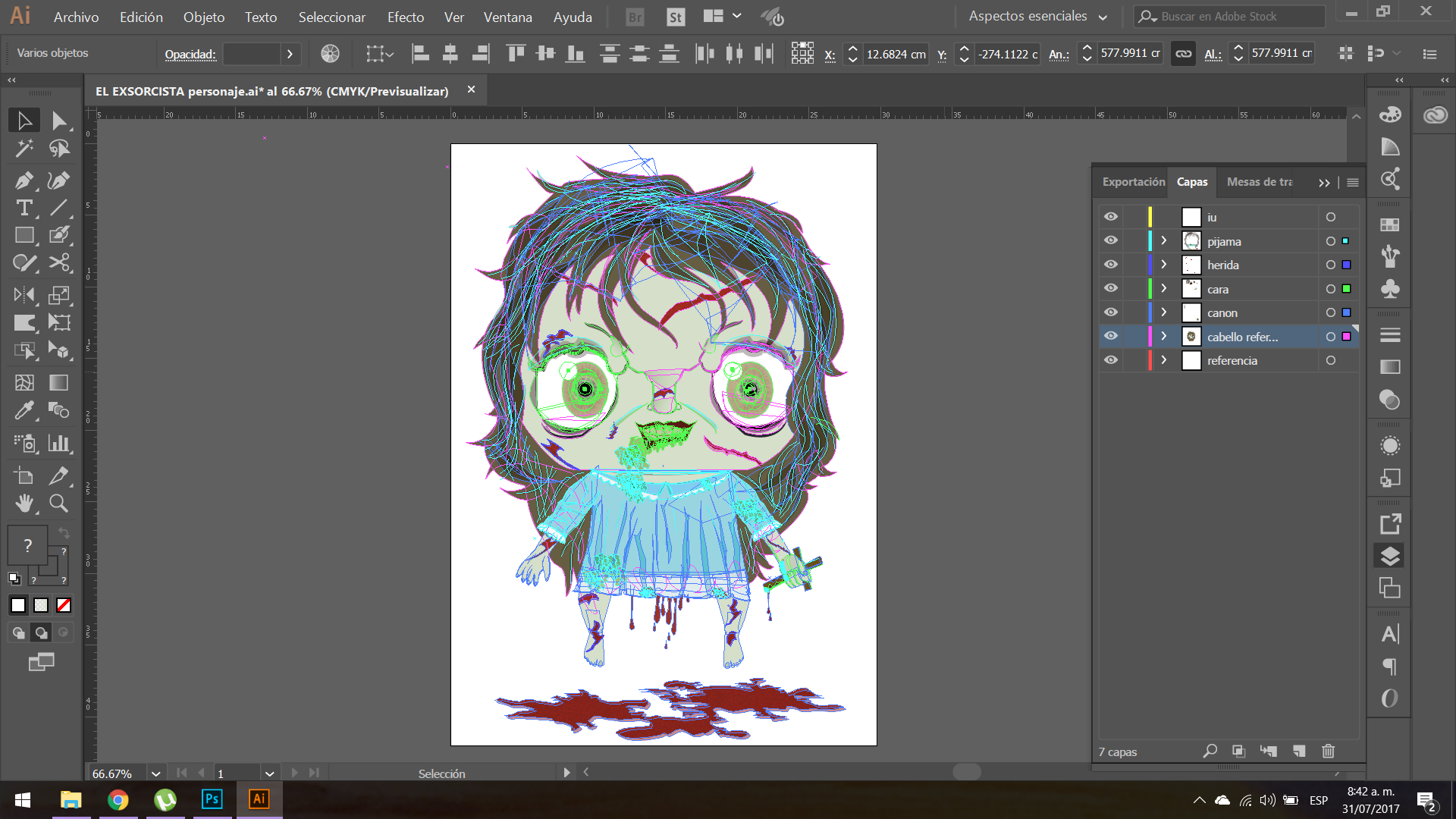The image size is (1456, 819).
Task: Select the Scissors tool
Action: (x=59, y=263)
